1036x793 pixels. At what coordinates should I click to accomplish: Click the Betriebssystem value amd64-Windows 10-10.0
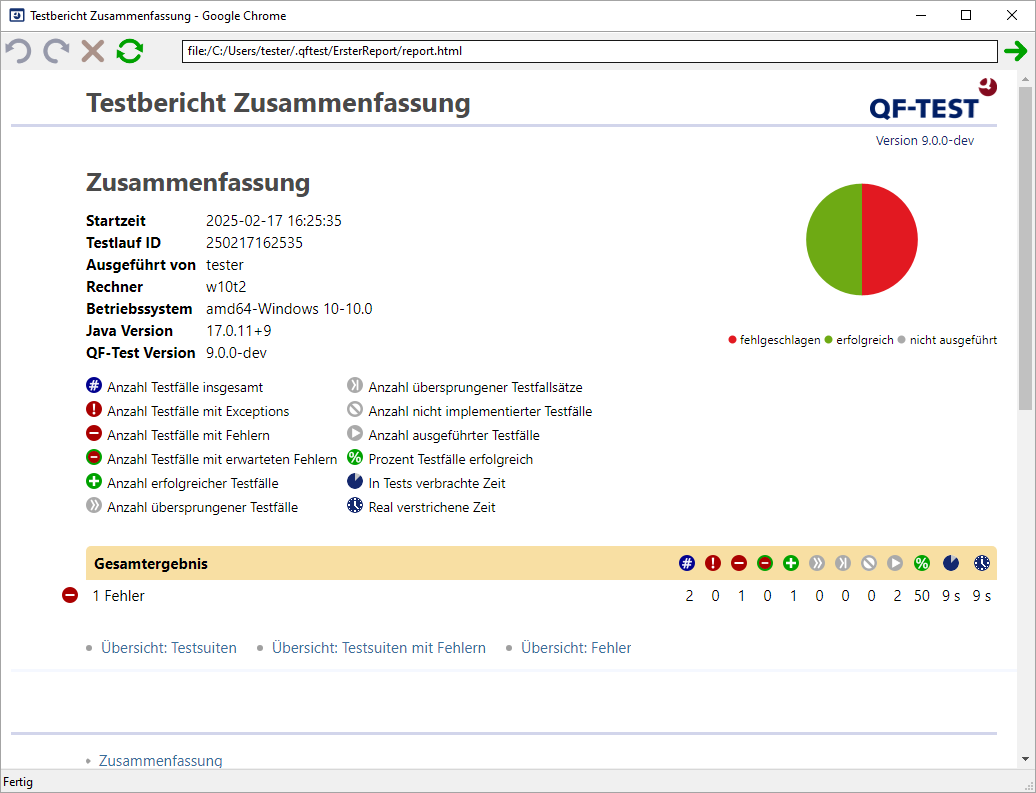click(x=289, y=309)
